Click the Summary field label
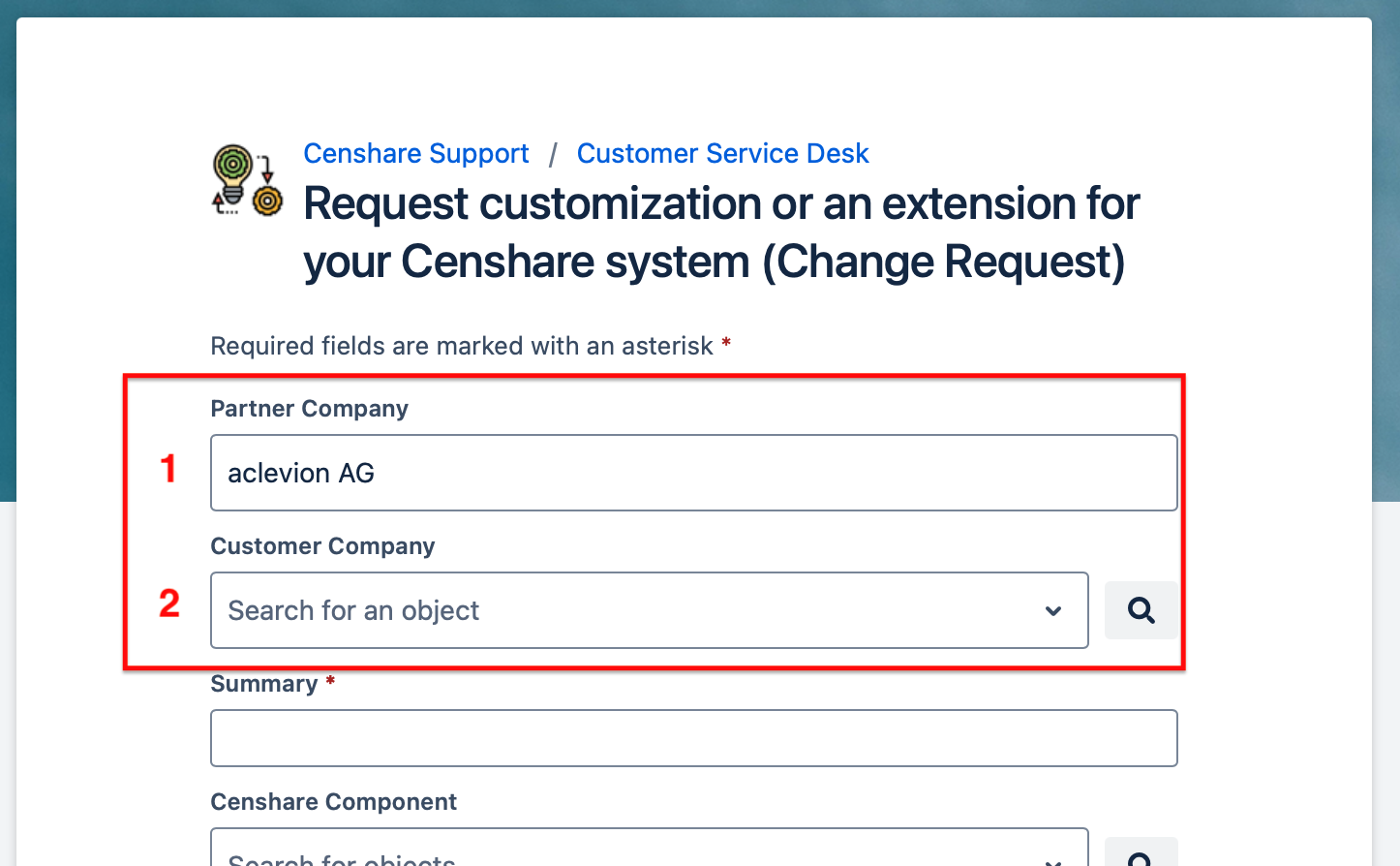 (x=265, y=683)
